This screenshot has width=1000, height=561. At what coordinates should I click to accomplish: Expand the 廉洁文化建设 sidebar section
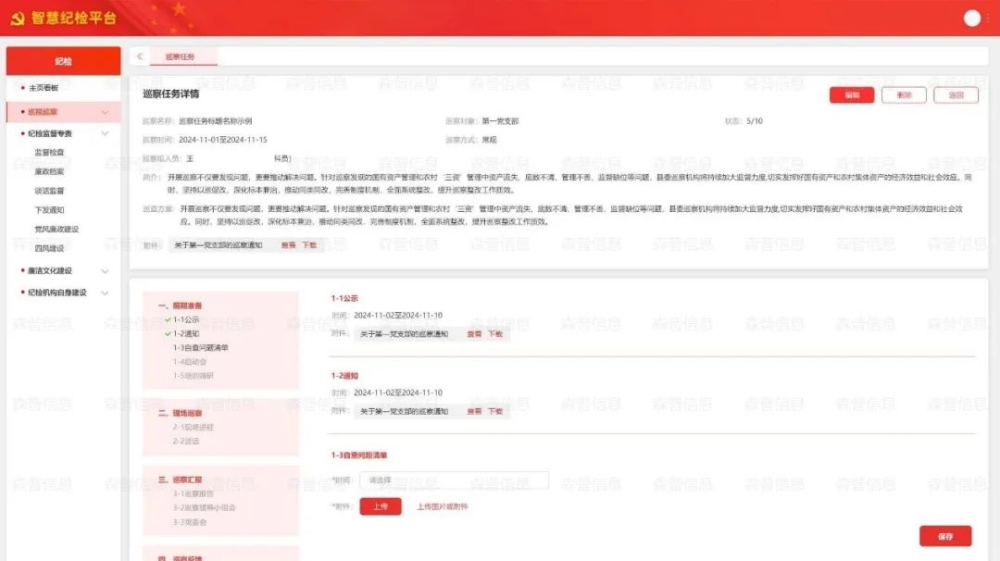coord(106,270)
